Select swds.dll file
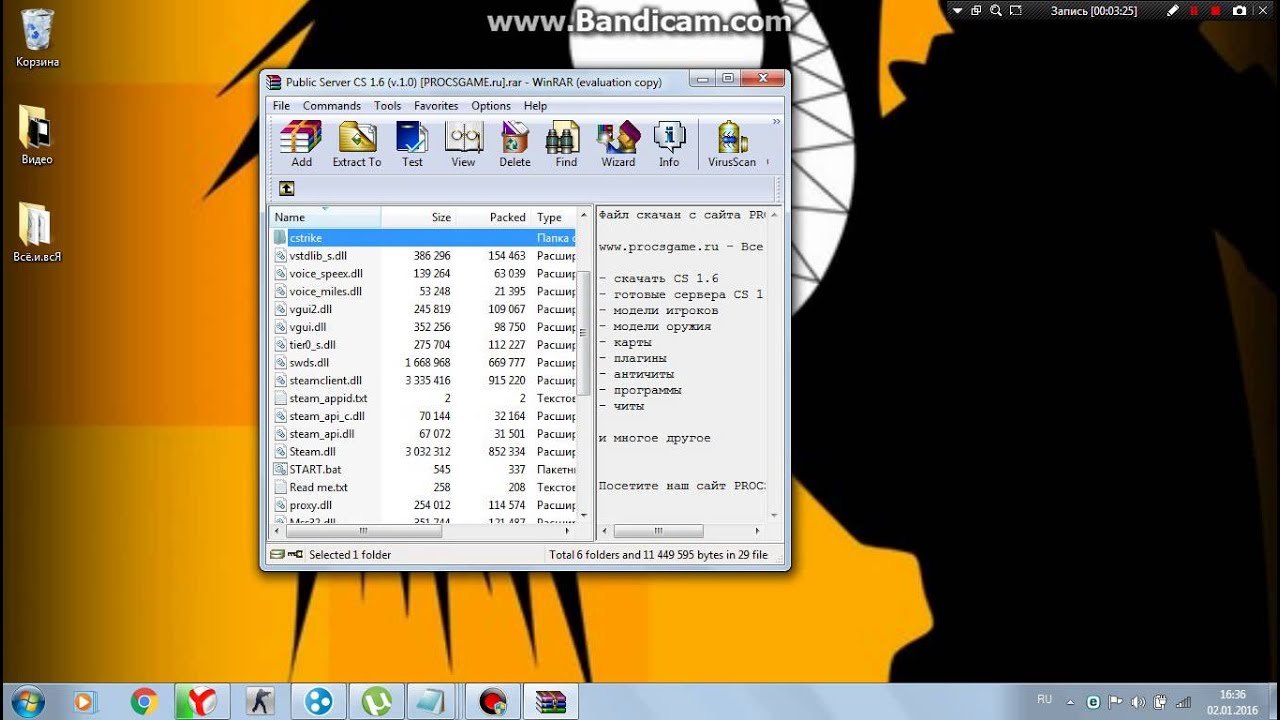The height and width of the screenshot is (720, 1280). (423, 363)
